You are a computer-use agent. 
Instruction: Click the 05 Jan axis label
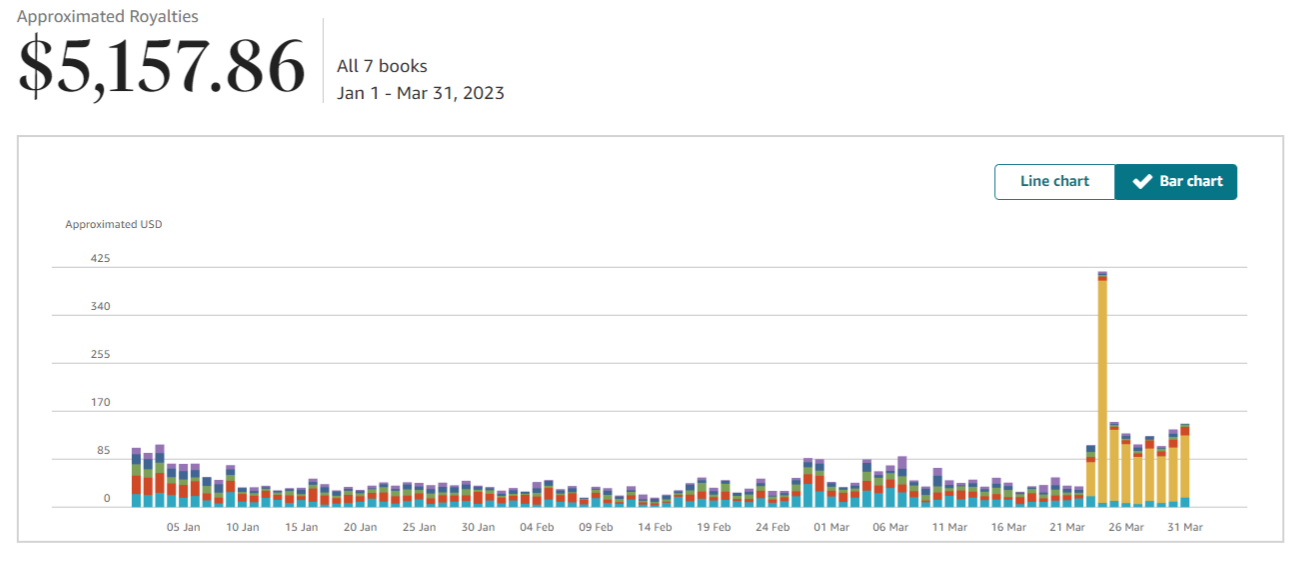(184, 527)
